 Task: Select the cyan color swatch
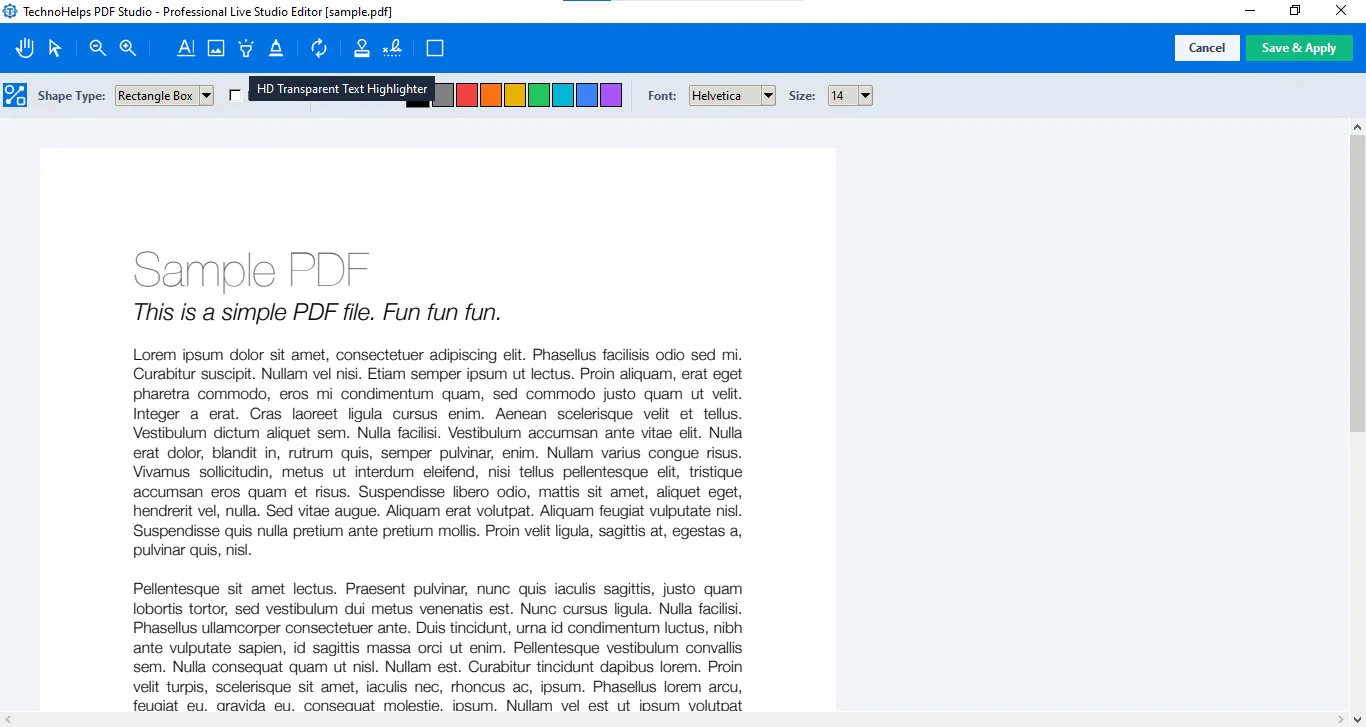pos(563,95)
